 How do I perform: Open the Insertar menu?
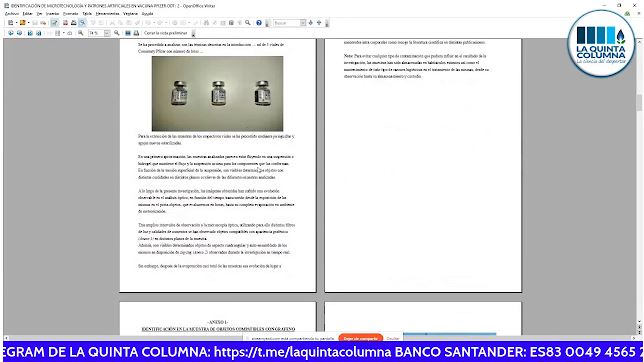click(53, 14)
